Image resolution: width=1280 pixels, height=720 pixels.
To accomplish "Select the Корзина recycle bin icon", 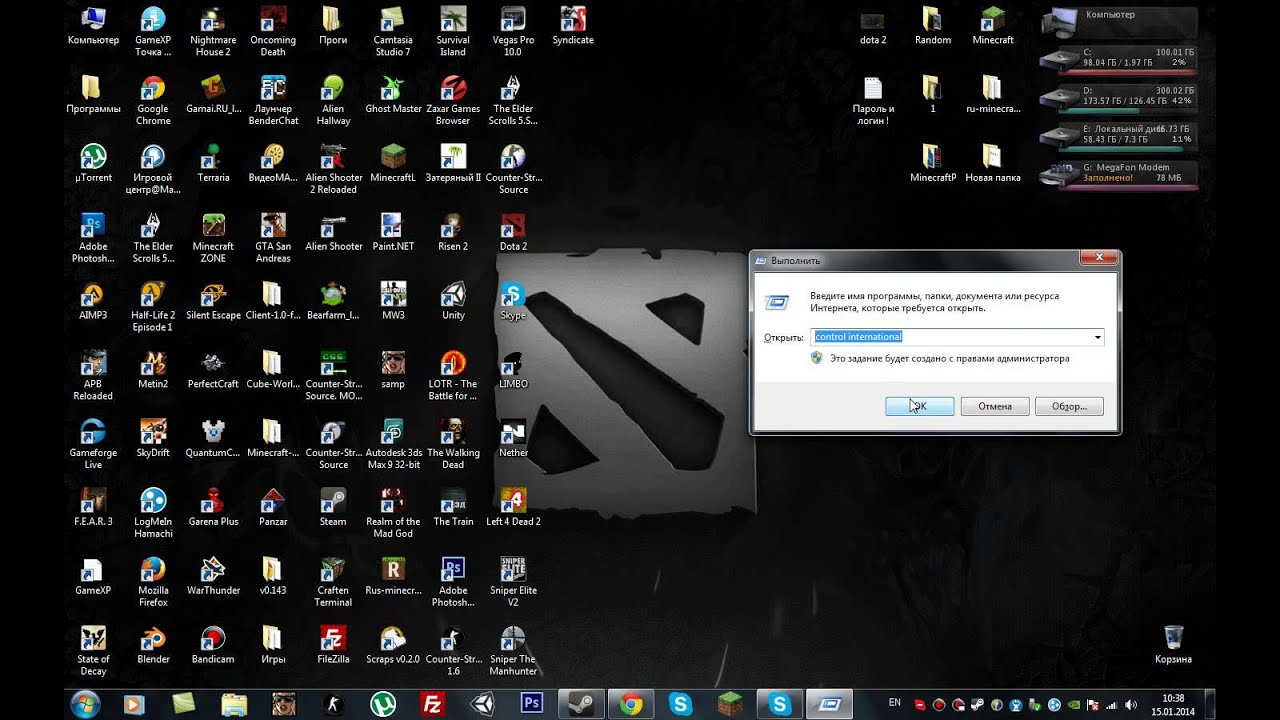I will (1173, 644).
